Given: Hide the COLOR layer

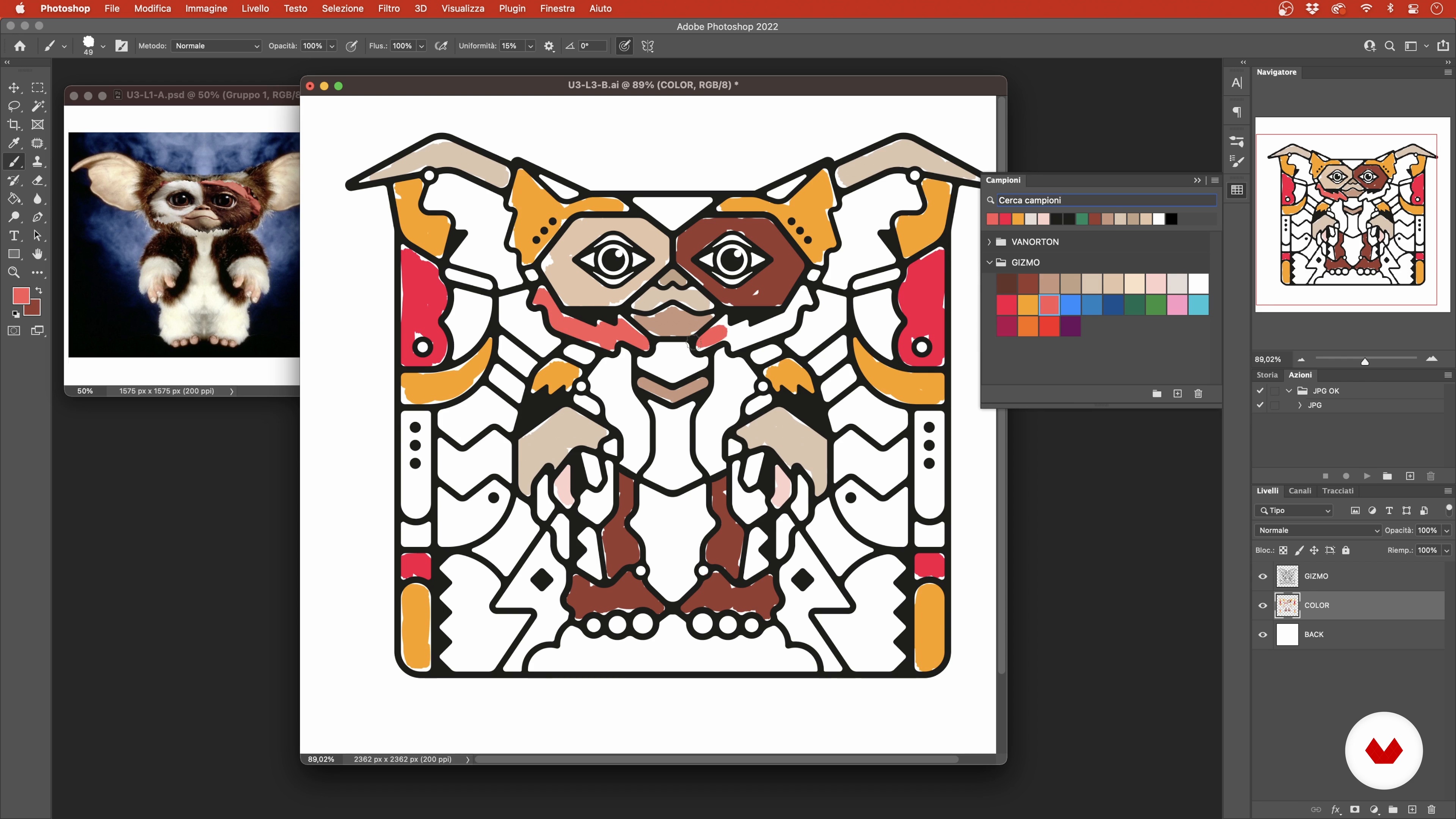Looking at the screenshot, I should [1263, 606].
